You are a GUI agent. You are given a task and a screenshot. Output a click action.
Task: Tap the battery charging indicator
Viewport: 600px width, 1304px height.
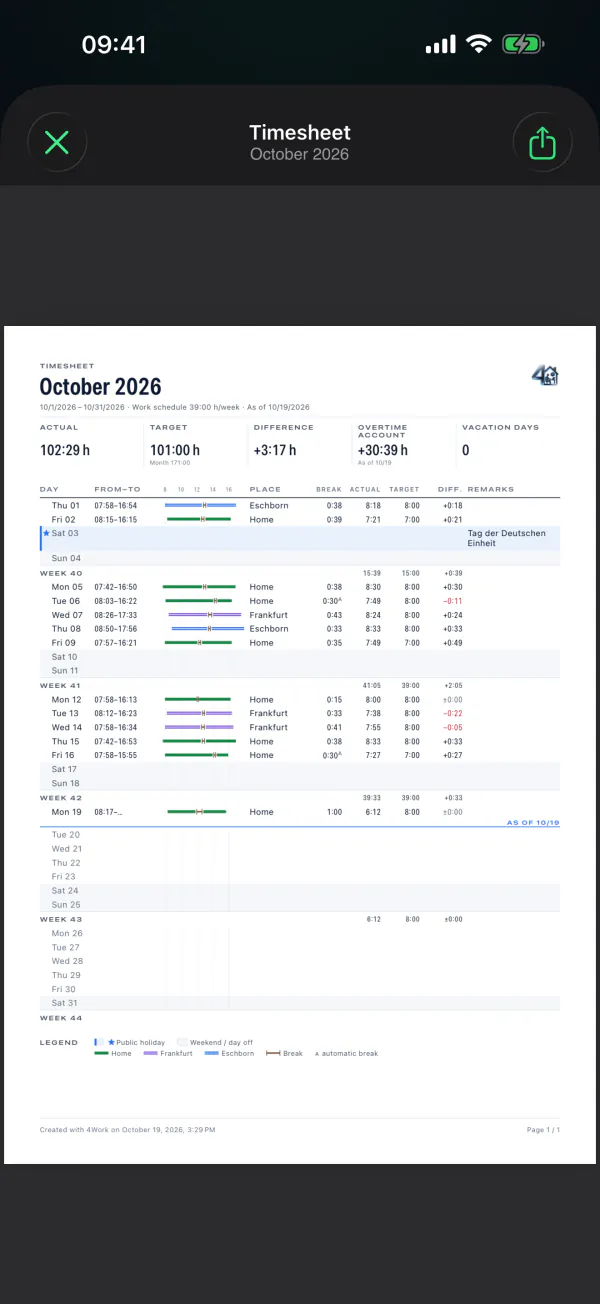tap(522, 44)
